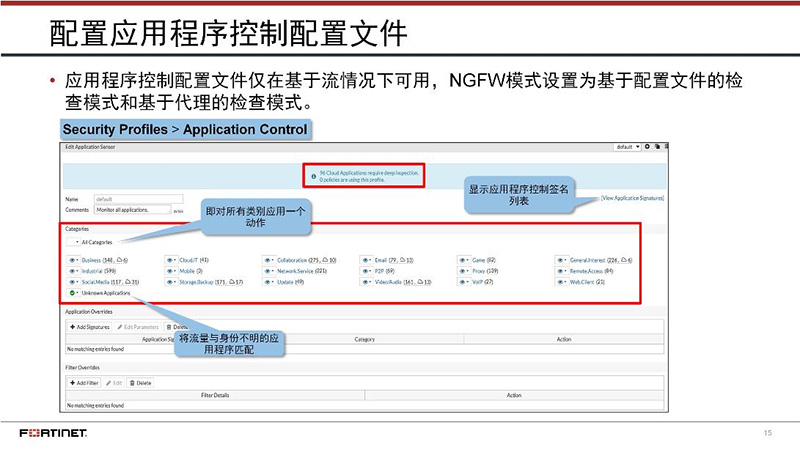Click the General.Interest category link

(x=587, y=260)
